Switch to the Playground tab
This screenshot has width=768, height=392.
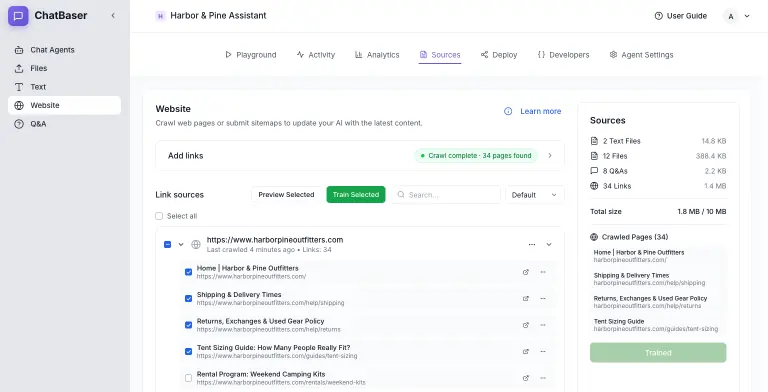[251, 55]
